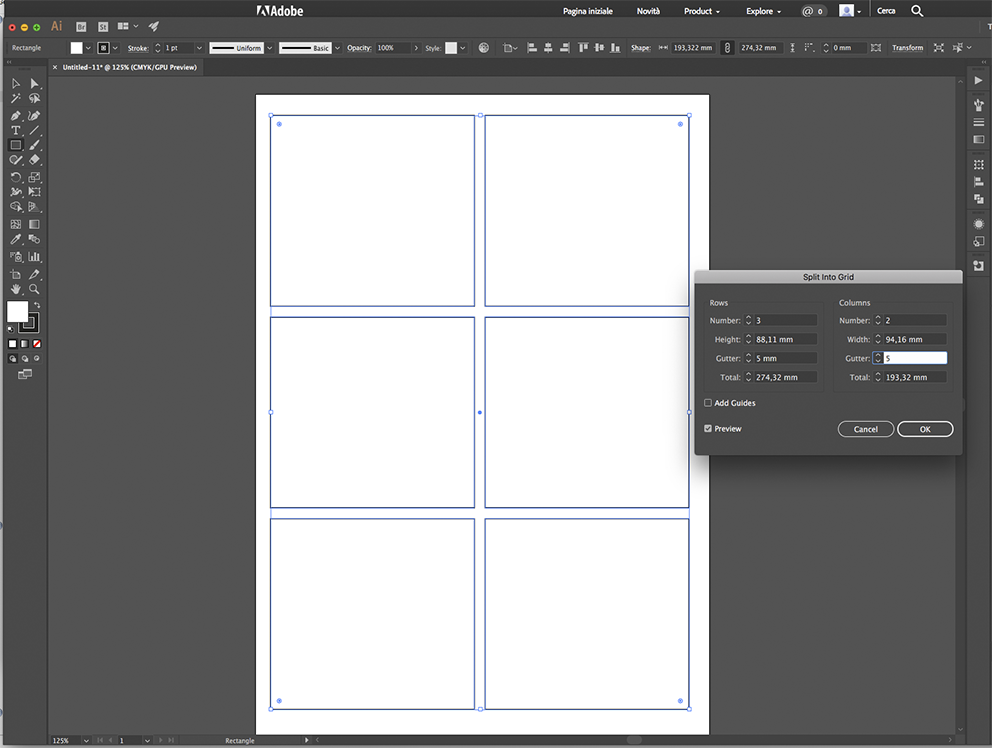
Task: Click Cancel in the Split Into Grid dialog
Action: (x=866, y=429)
